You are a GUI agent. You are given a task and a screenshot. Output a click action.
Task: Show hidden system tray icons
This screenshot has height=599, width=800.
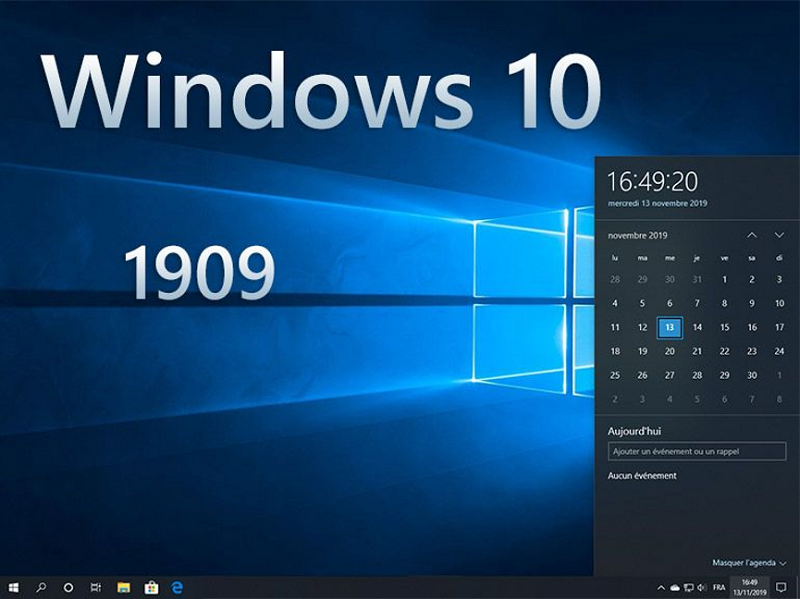click(x=661, y=587)
